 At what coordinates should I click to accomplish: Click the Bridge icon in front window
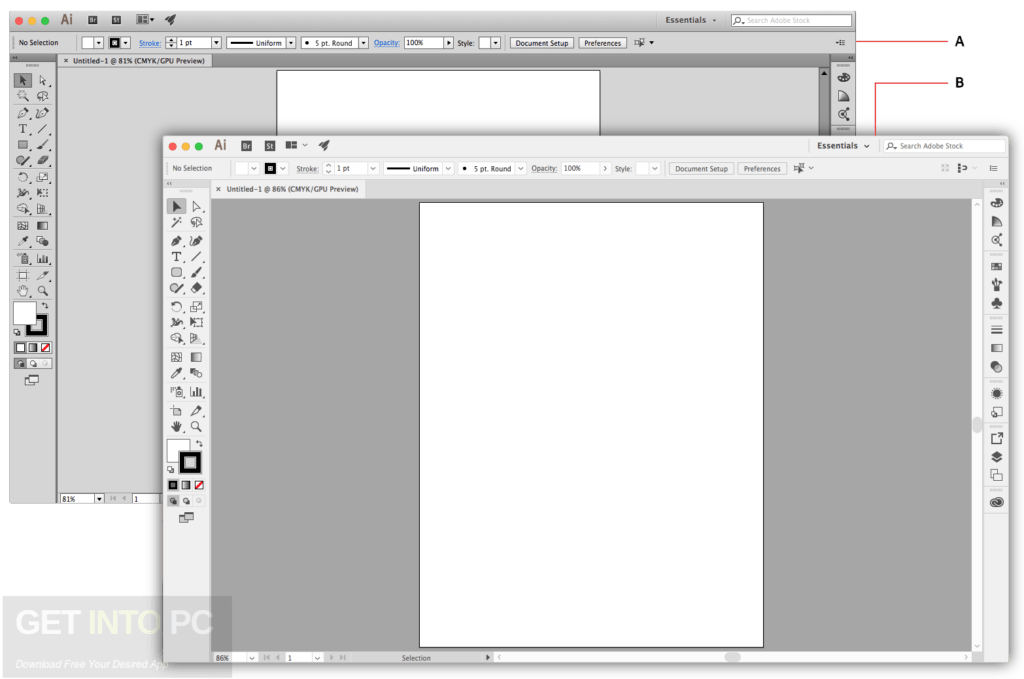[x=246, y=146]
